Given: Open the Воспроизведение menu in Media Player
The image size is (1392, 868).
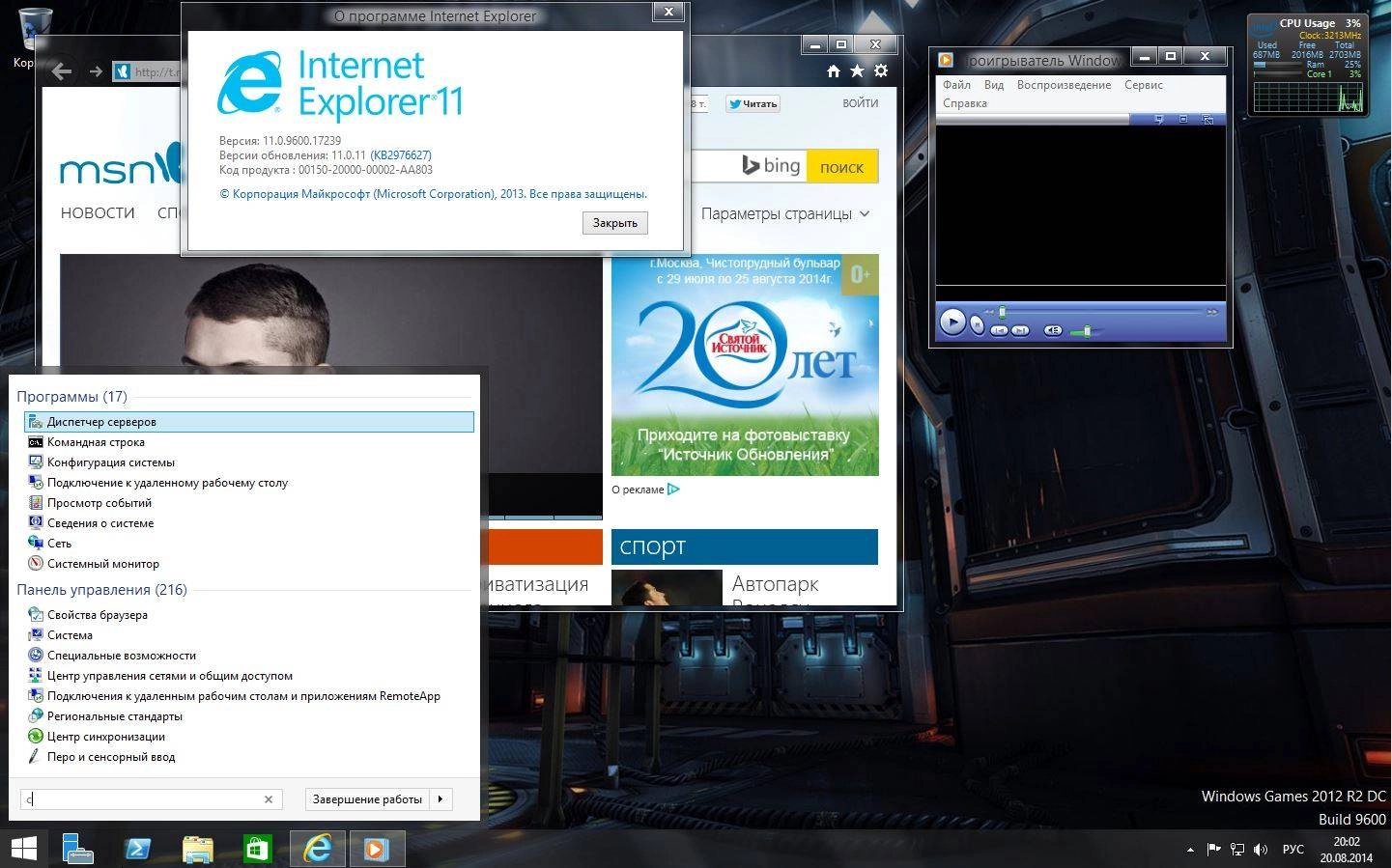Looking at the screenshot, I should pos(1064,85).
